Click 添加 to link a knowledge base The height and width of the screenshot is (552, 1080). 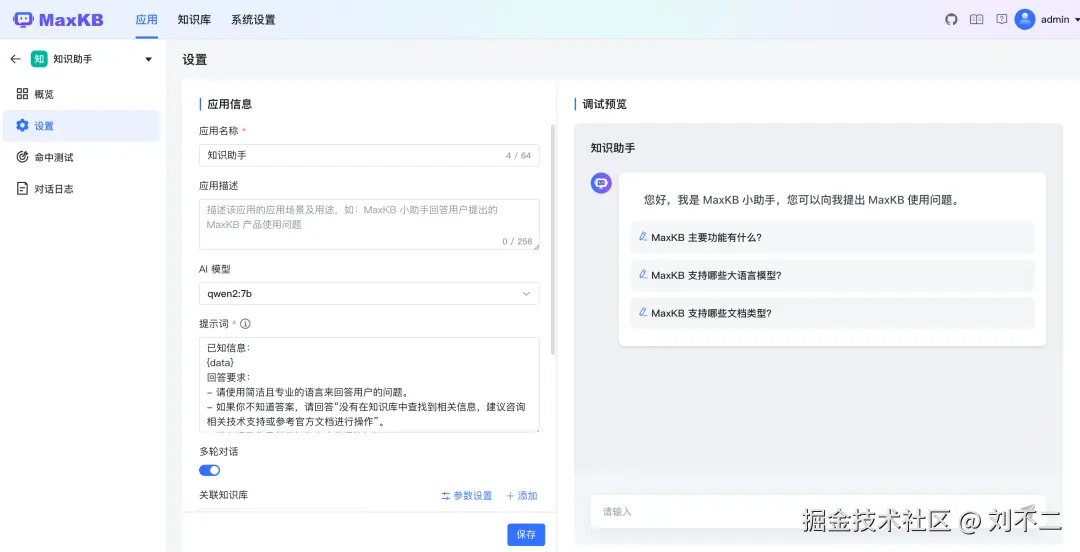[521, 496]
